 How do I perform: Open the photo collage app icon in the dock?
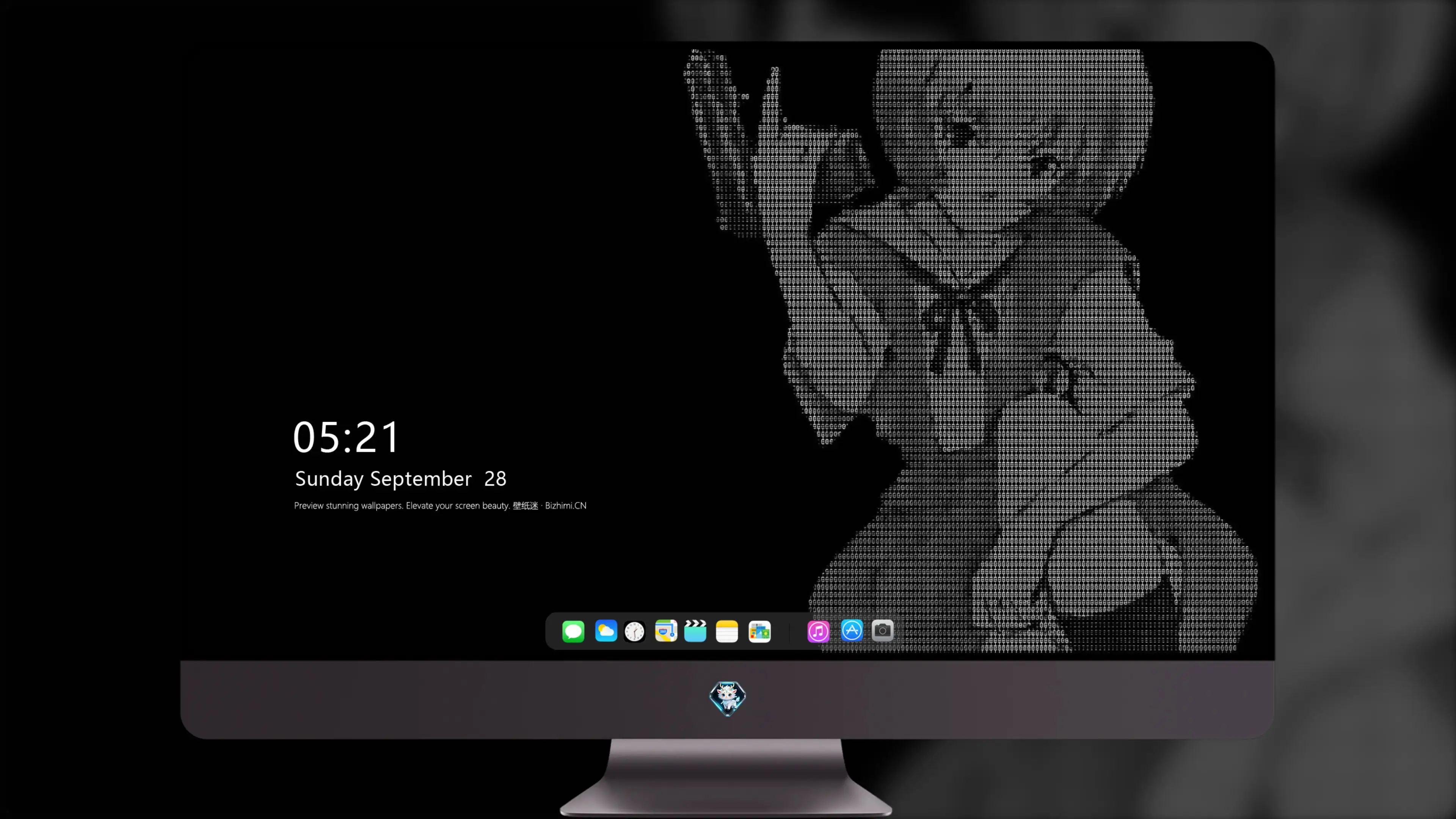click(x=759, y=631)
